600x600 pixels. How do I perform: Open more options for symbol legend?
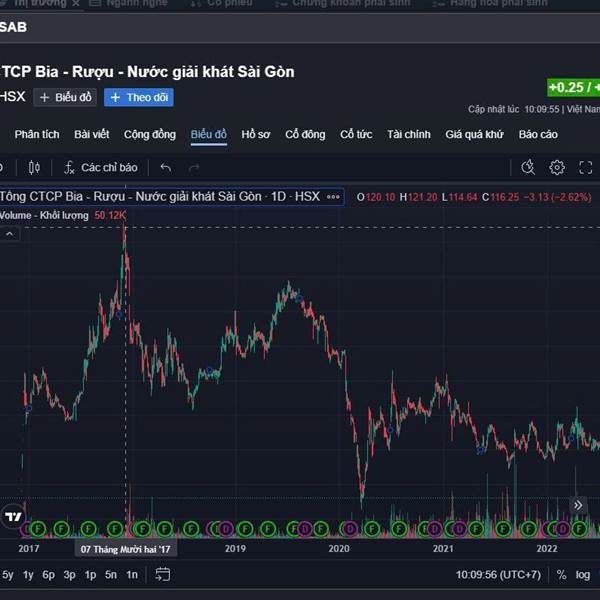334,197
